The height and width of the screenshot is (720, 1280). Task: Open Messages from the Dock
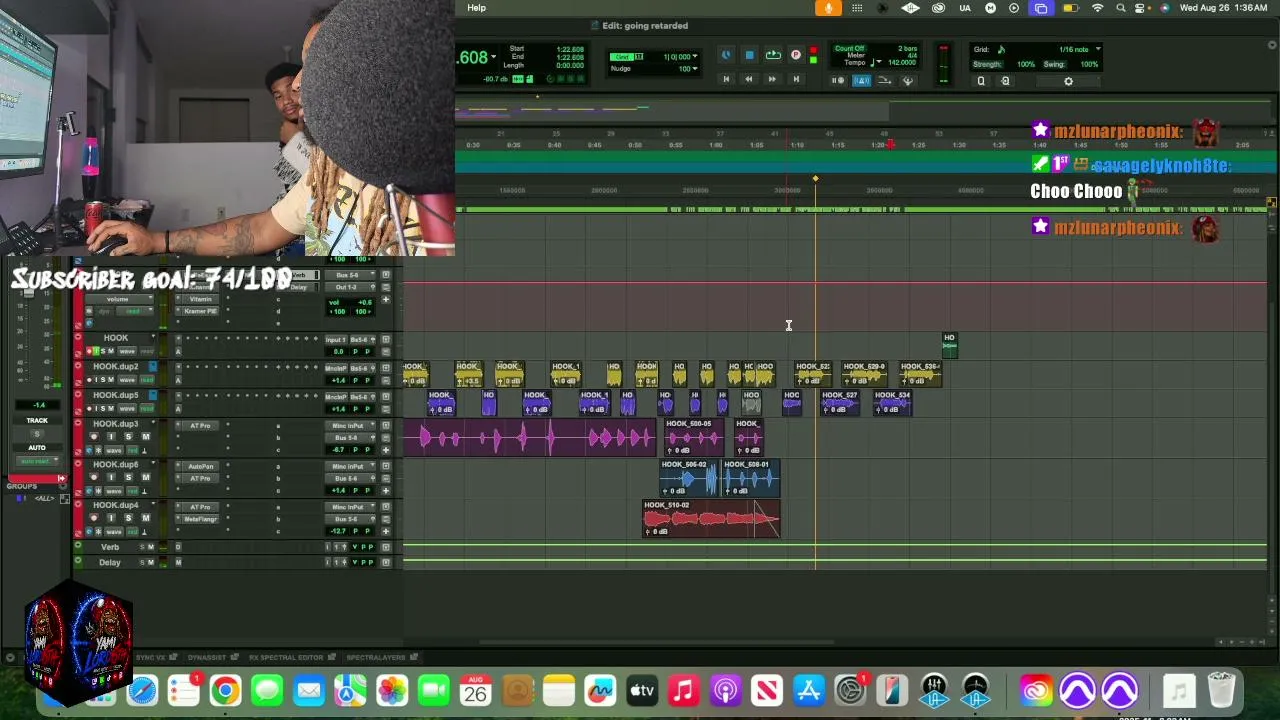click(x=267, y=690)
